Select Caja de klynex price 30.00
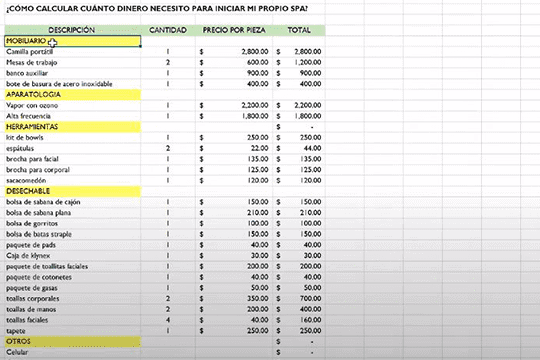 (234, 256)
